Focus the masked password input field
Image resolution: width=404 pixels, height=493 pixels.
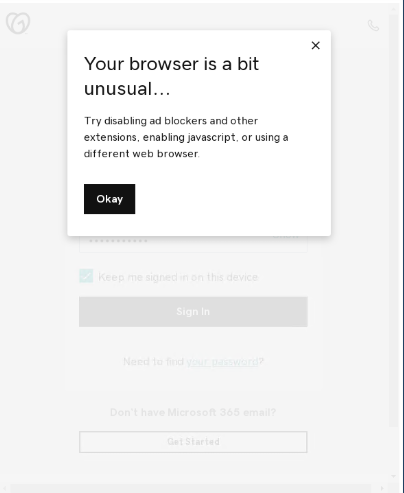pos(193,243)
